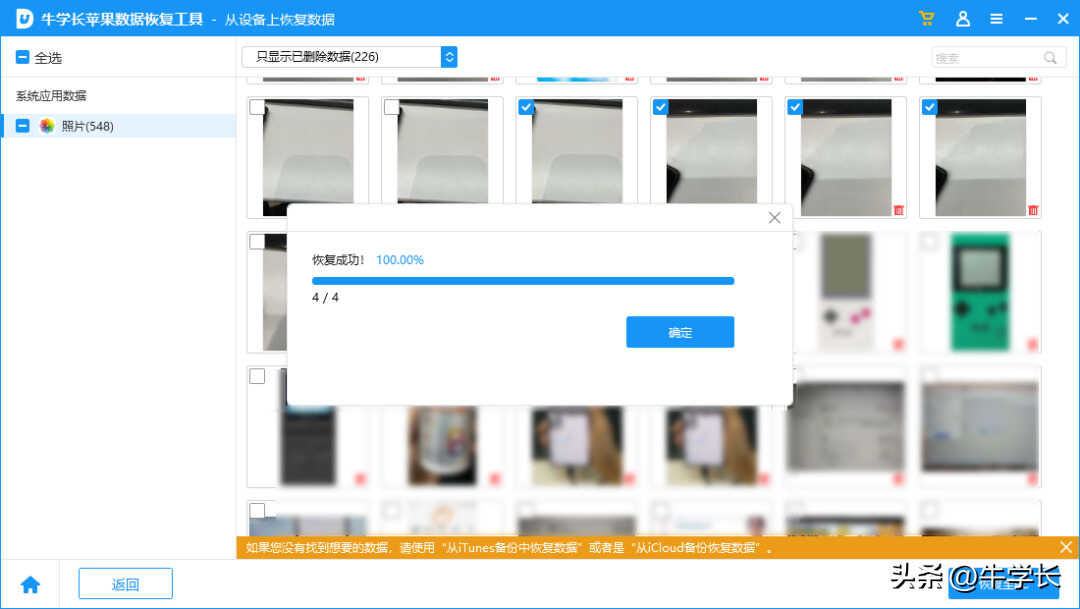1080x609 pixels.
Task: Open the hamburger menu in title bar
Action: 996,19
